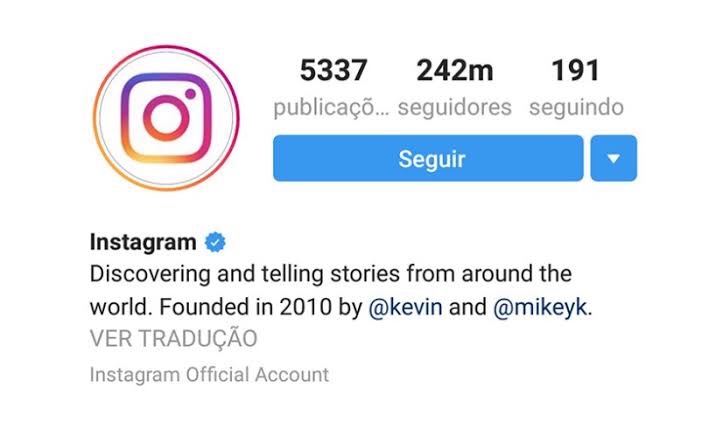Click VER TRADUÇÃO to translate bio
716x428 pixels.
pyautogui.click(x=174, y=338)
